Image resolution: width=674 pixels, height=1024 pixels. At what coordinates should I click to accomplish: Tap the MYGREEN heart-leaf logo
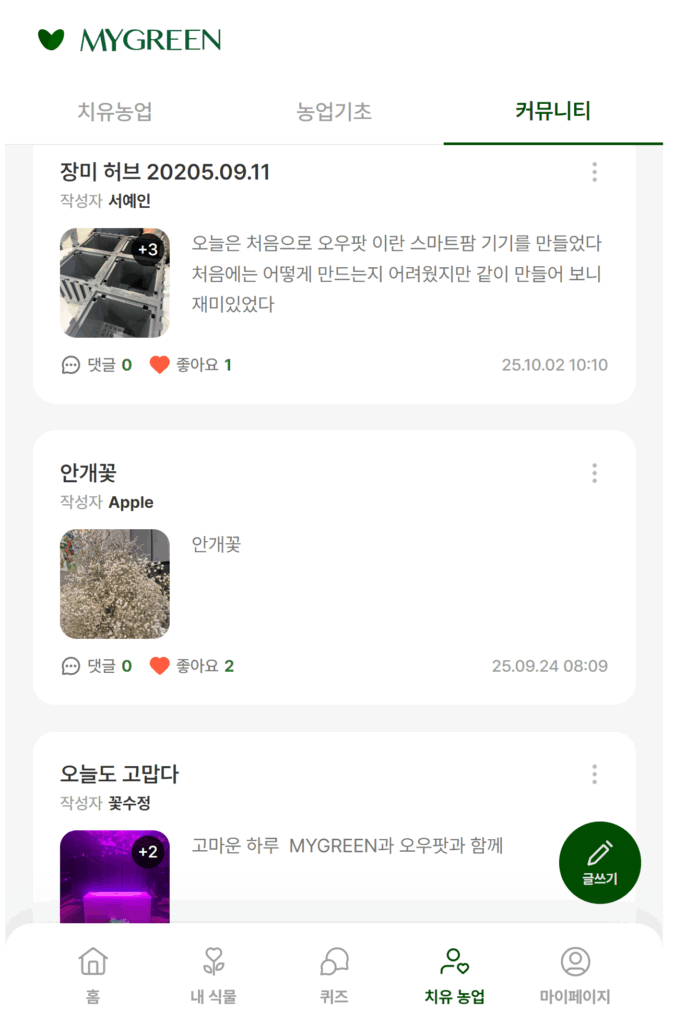click(51, 40)
